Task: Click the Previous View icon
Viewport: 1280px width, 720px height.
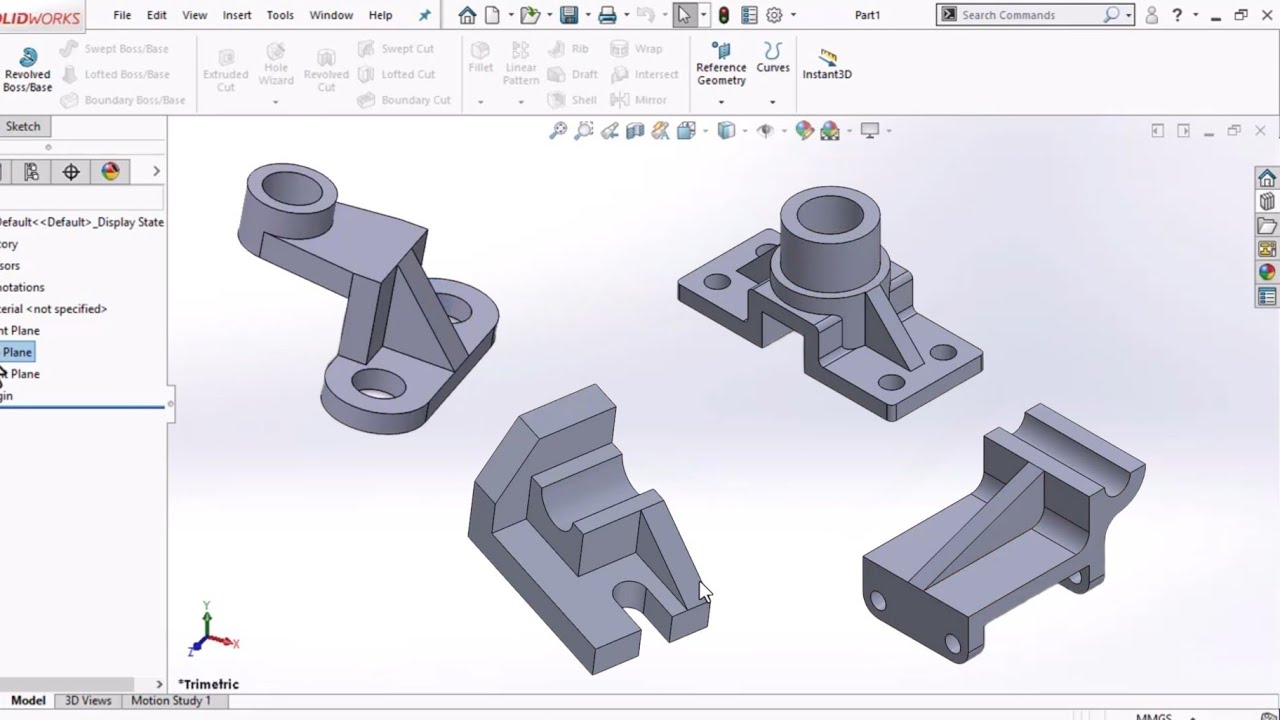Action: [610, 130]
